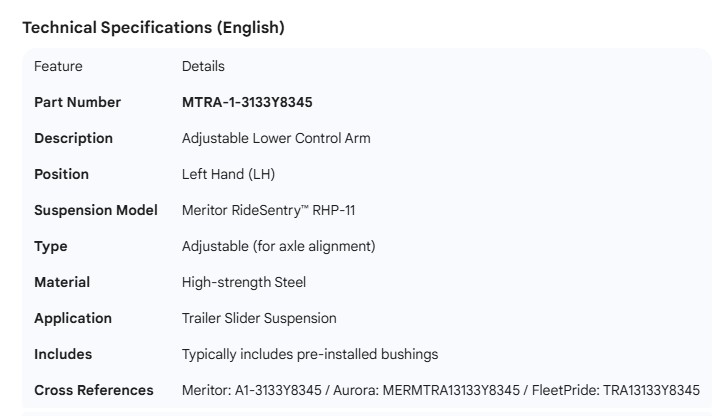Click the Feature column header

click(58, 66)
